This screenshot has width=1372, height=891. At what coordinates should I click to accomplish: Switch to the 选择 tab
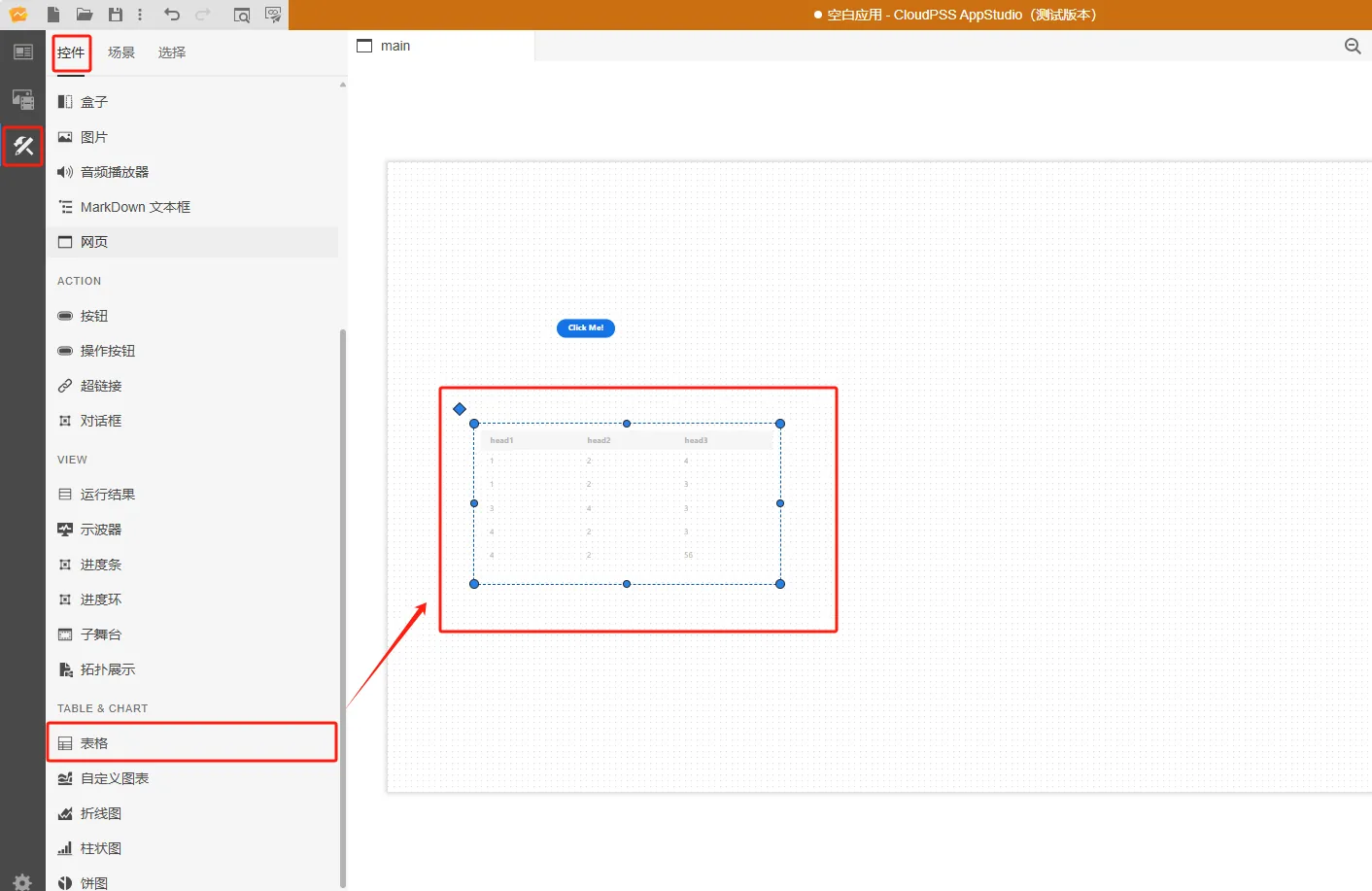172,52
